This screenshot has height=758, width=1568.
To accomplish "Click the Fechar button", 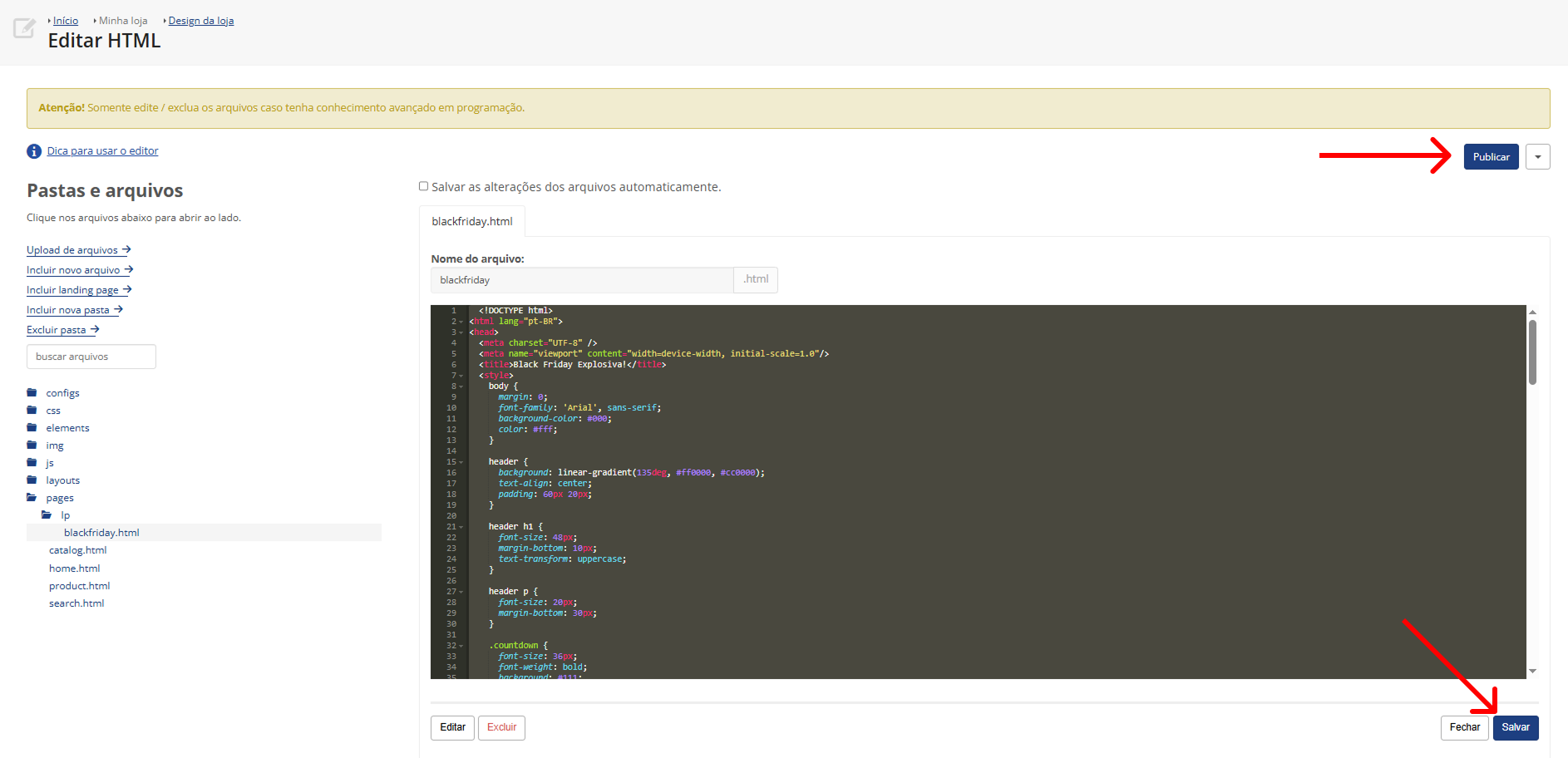I will tap(1465, 727).
